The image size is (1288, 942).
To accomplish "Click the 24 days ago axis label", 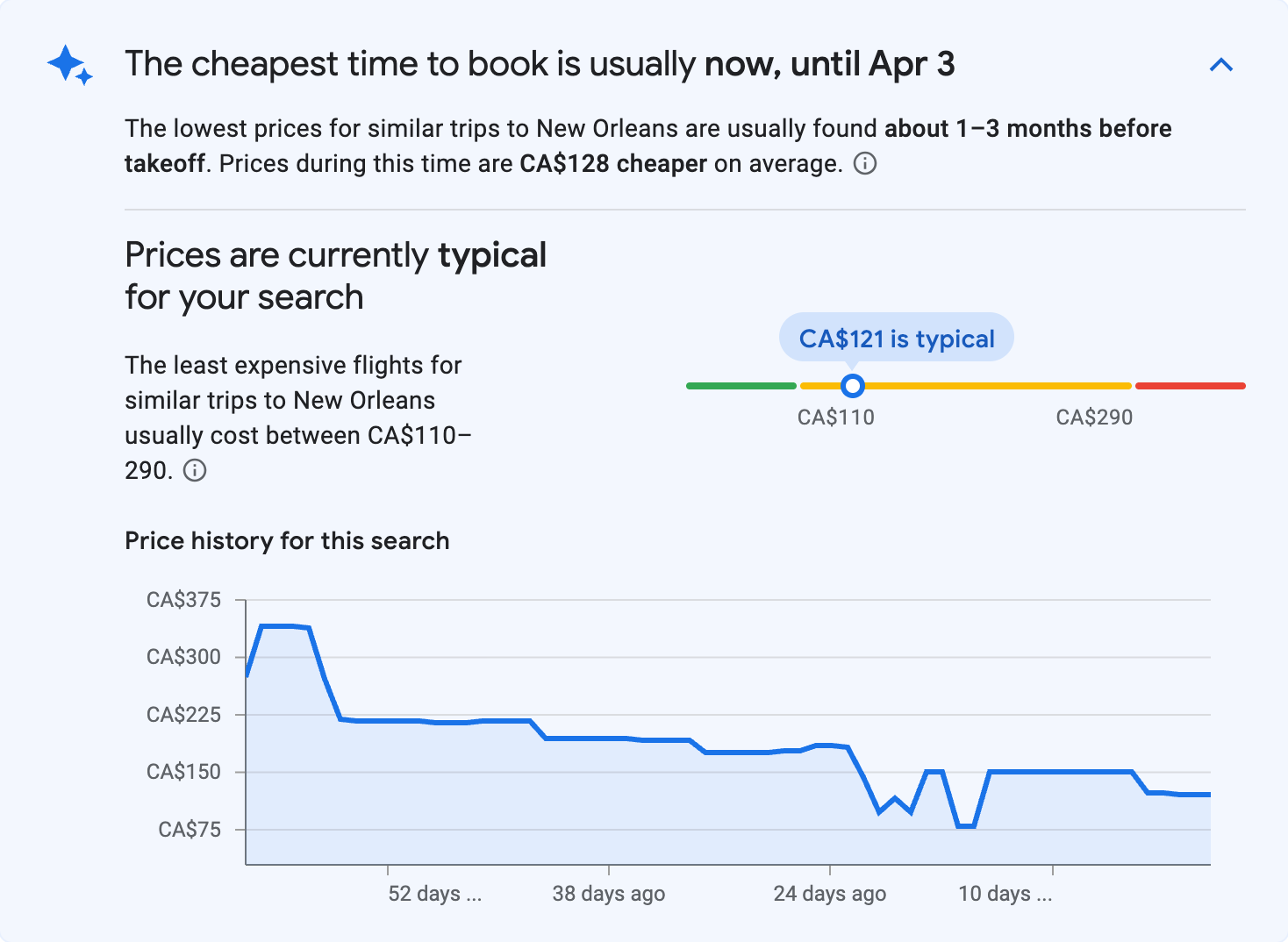I will click(x=828, y=893).
